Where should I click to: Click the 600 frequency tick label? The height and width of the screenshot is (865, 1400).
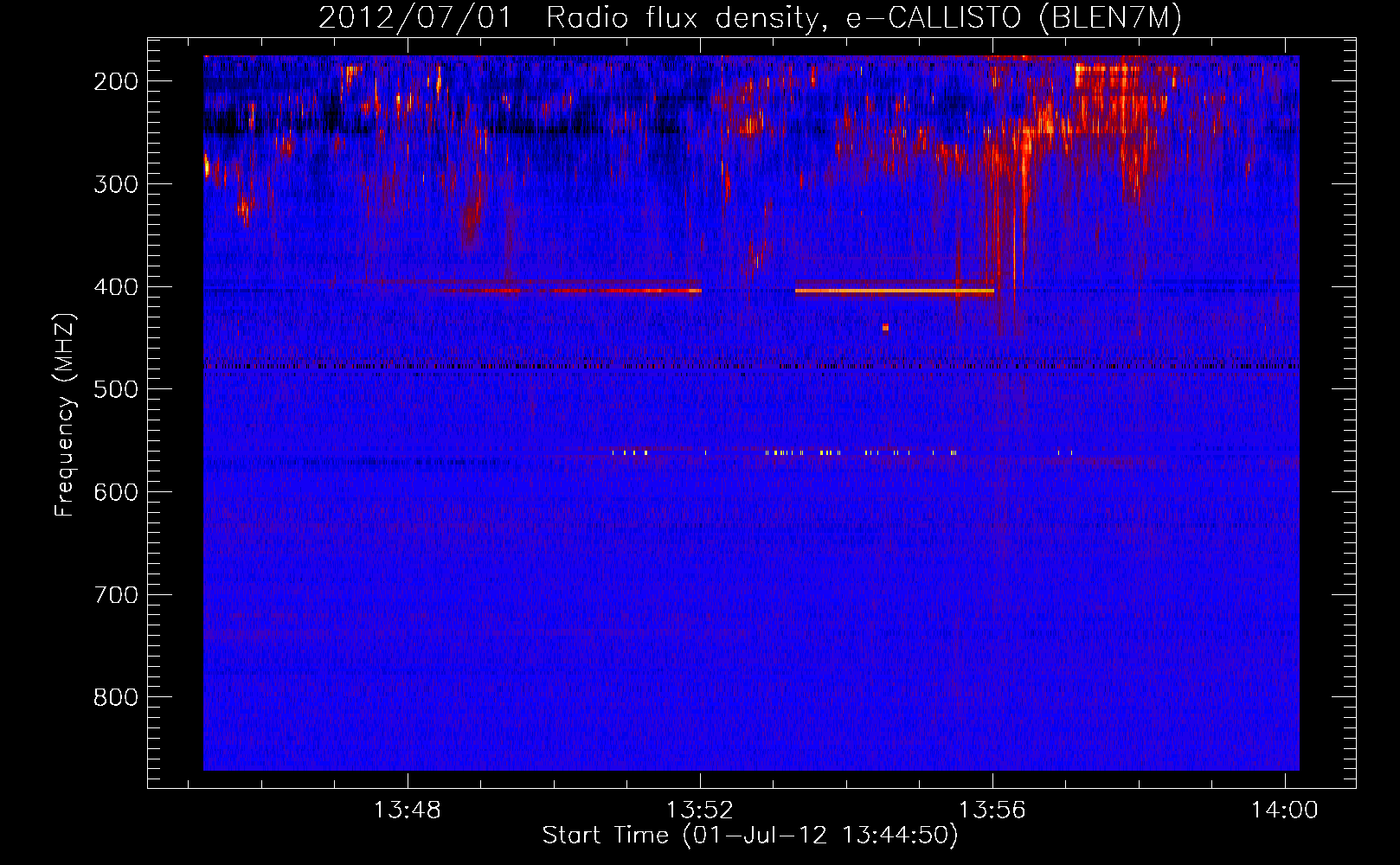click(115, 492)
